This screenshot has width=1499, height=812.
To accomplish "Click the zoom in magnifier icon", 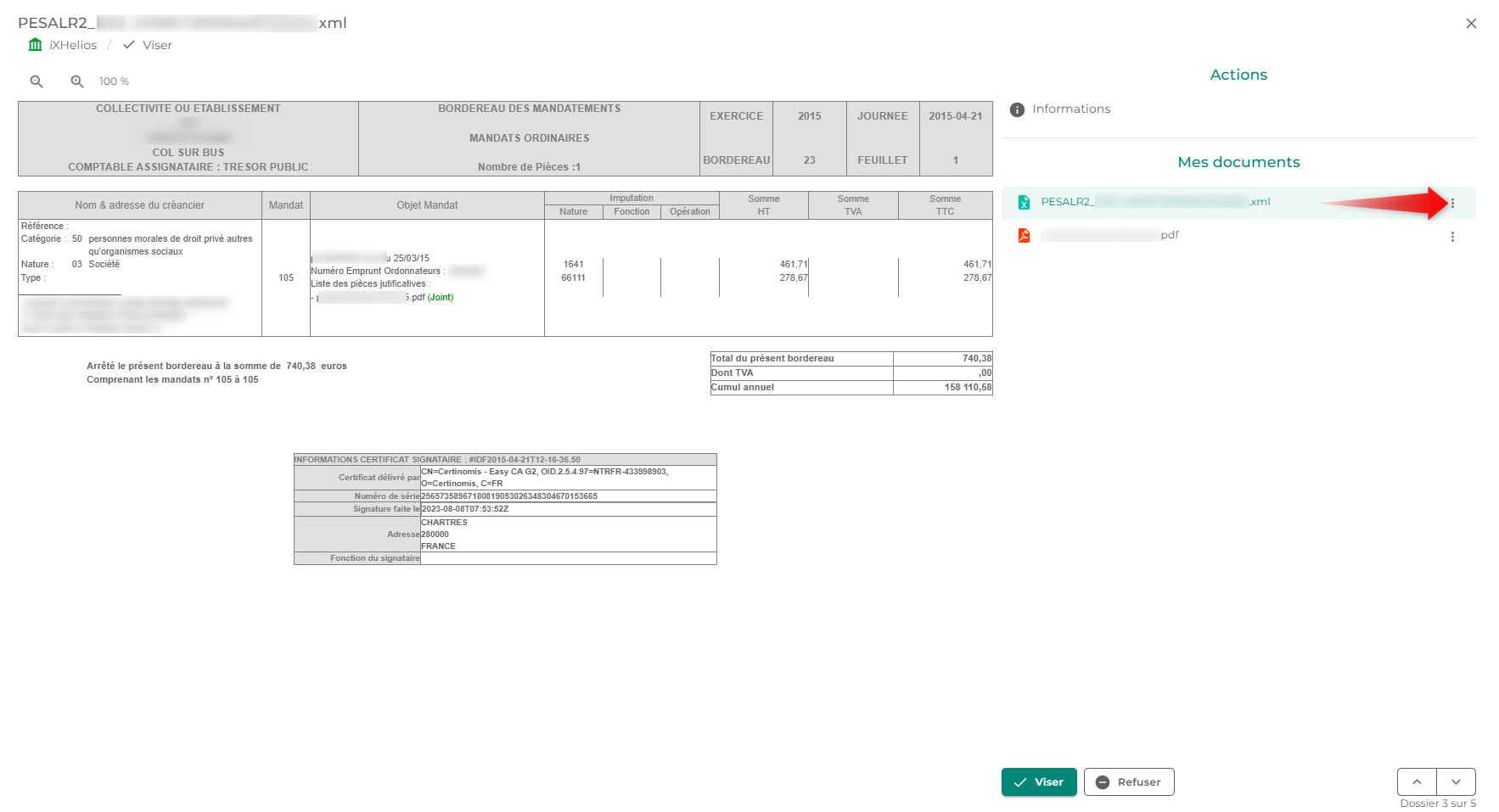I will (x=77, y=81).
